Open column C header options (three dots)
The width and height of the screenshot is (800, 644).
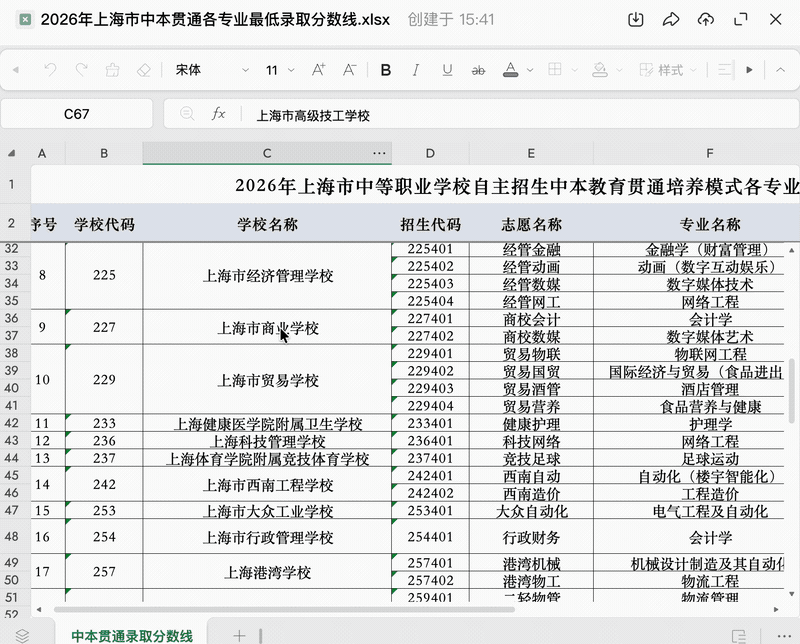[379, 153]
